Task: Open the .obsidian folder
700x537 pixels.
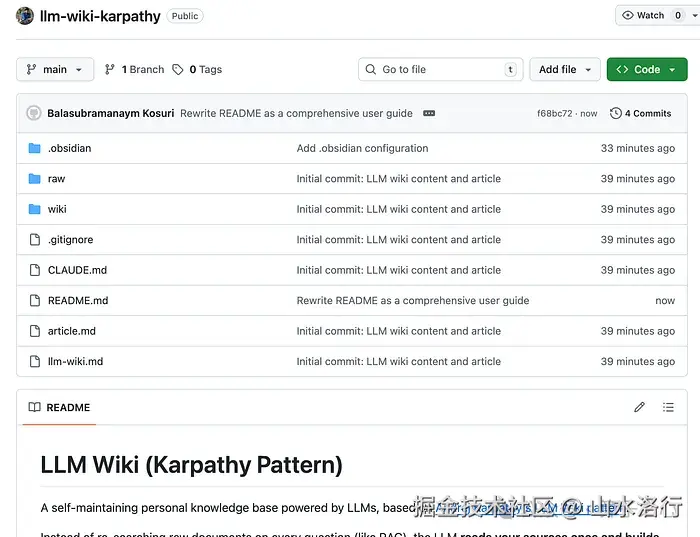Action: click(70, 148)
